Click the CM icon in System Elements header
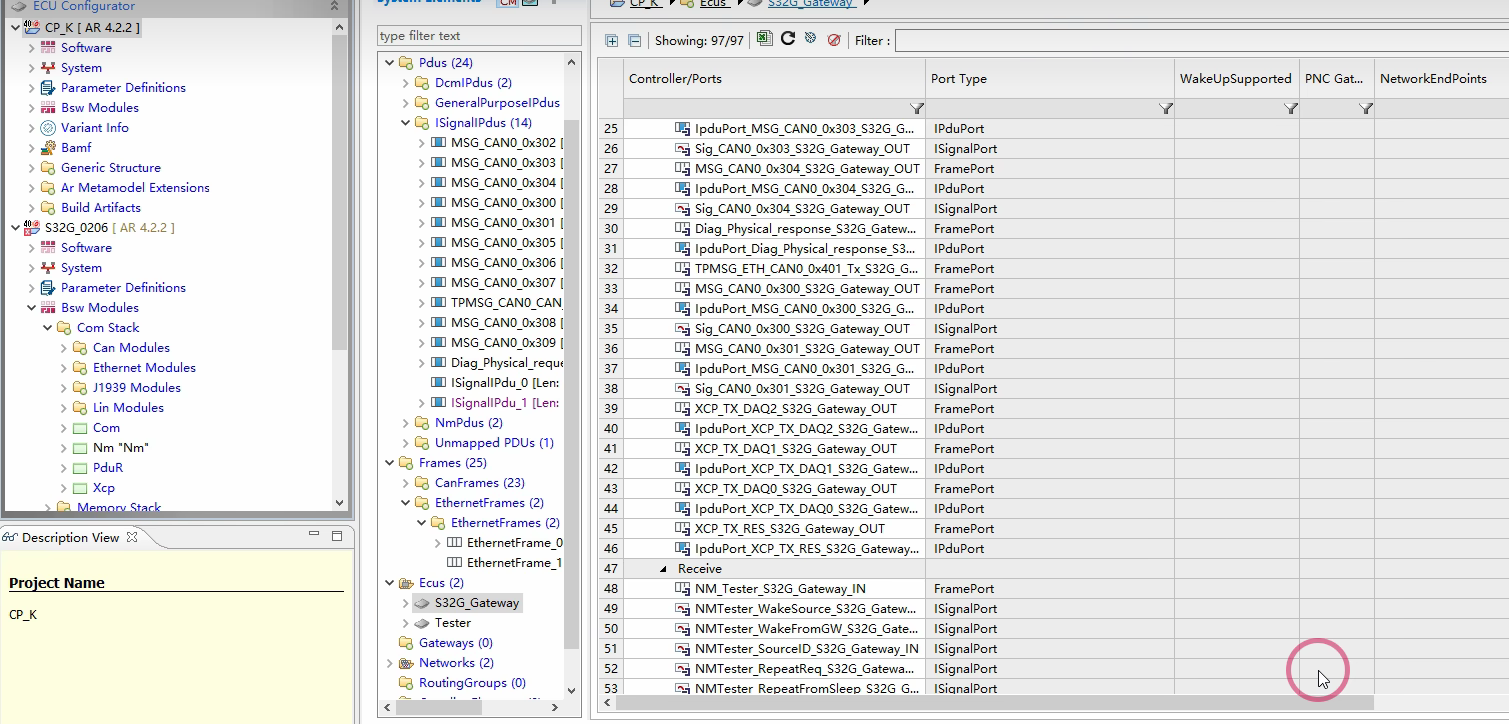Viewport: 1509px width, 724px height. tap(507, 3)
